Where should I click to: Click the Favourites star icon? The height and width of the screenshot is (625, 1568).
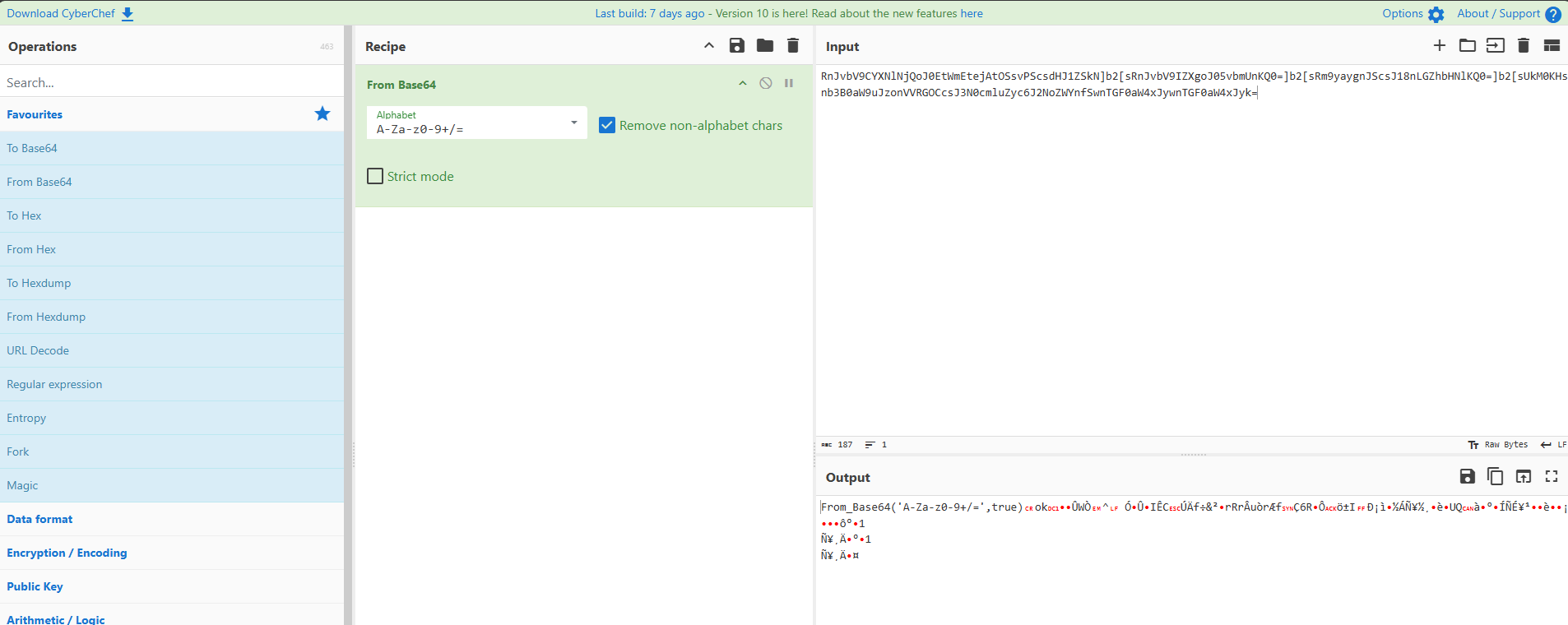point(322,113)
